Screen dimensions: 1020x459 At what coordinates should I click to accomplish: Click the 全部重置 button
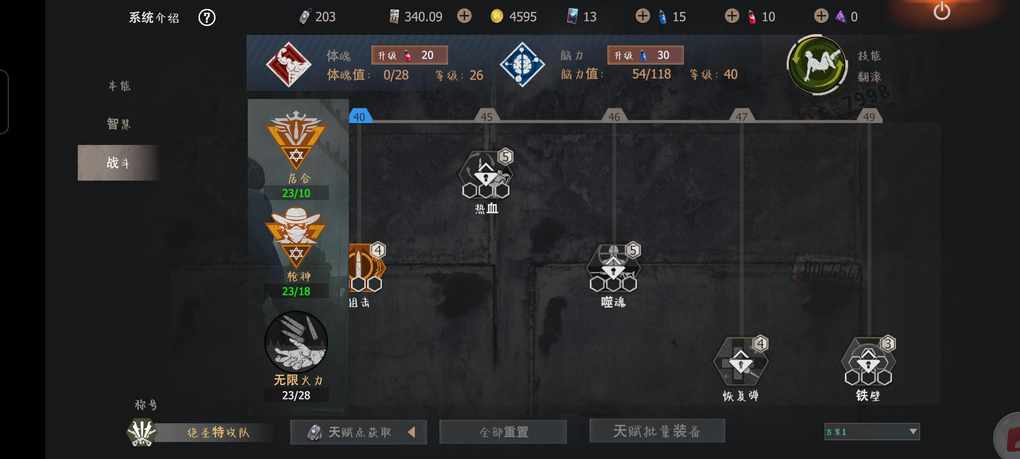click(x=503, y=432)
